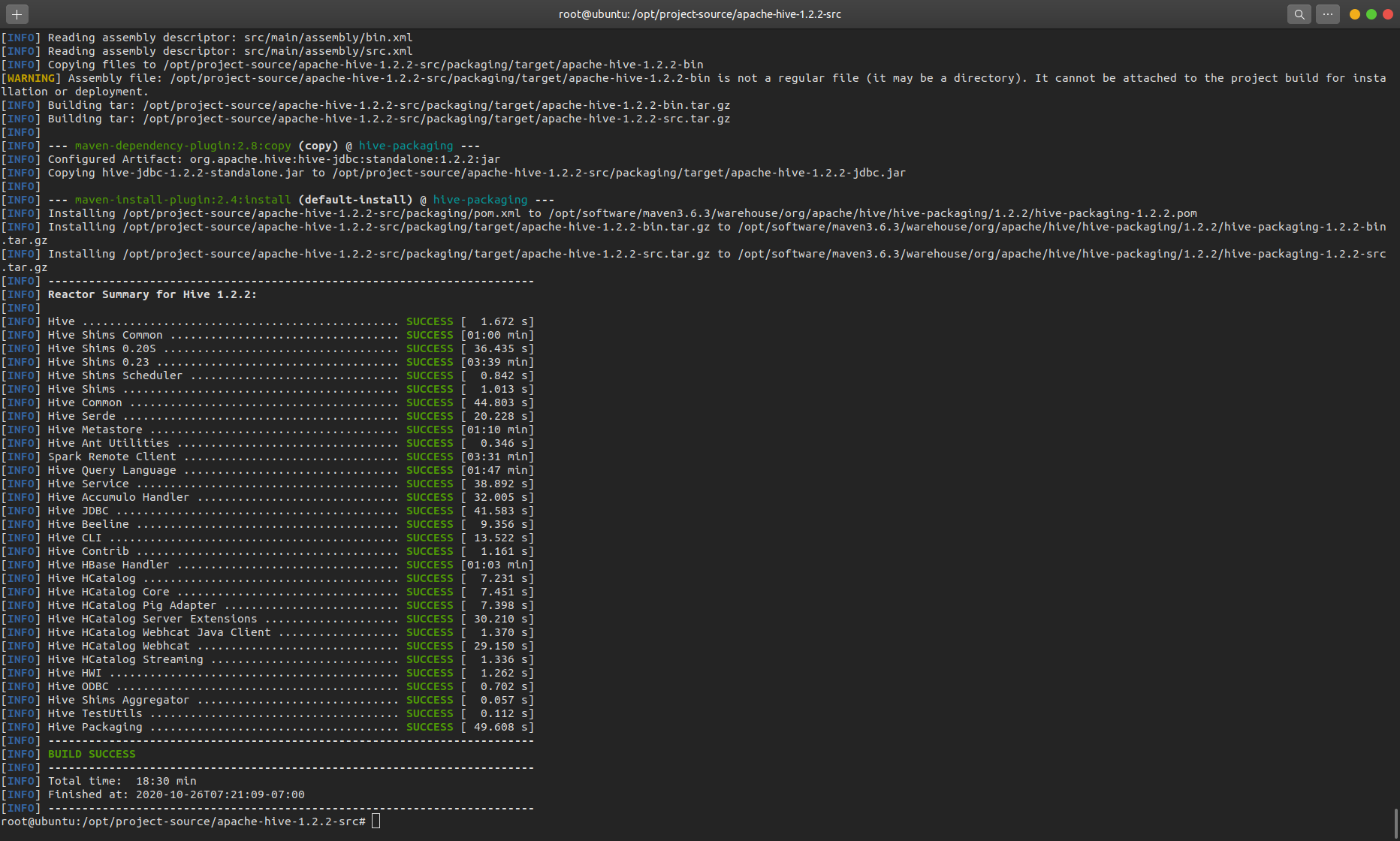
Task: Click the 'Finished at: 2020-10-26T07:21:09-07:00' line
Action: coord(153,794)
